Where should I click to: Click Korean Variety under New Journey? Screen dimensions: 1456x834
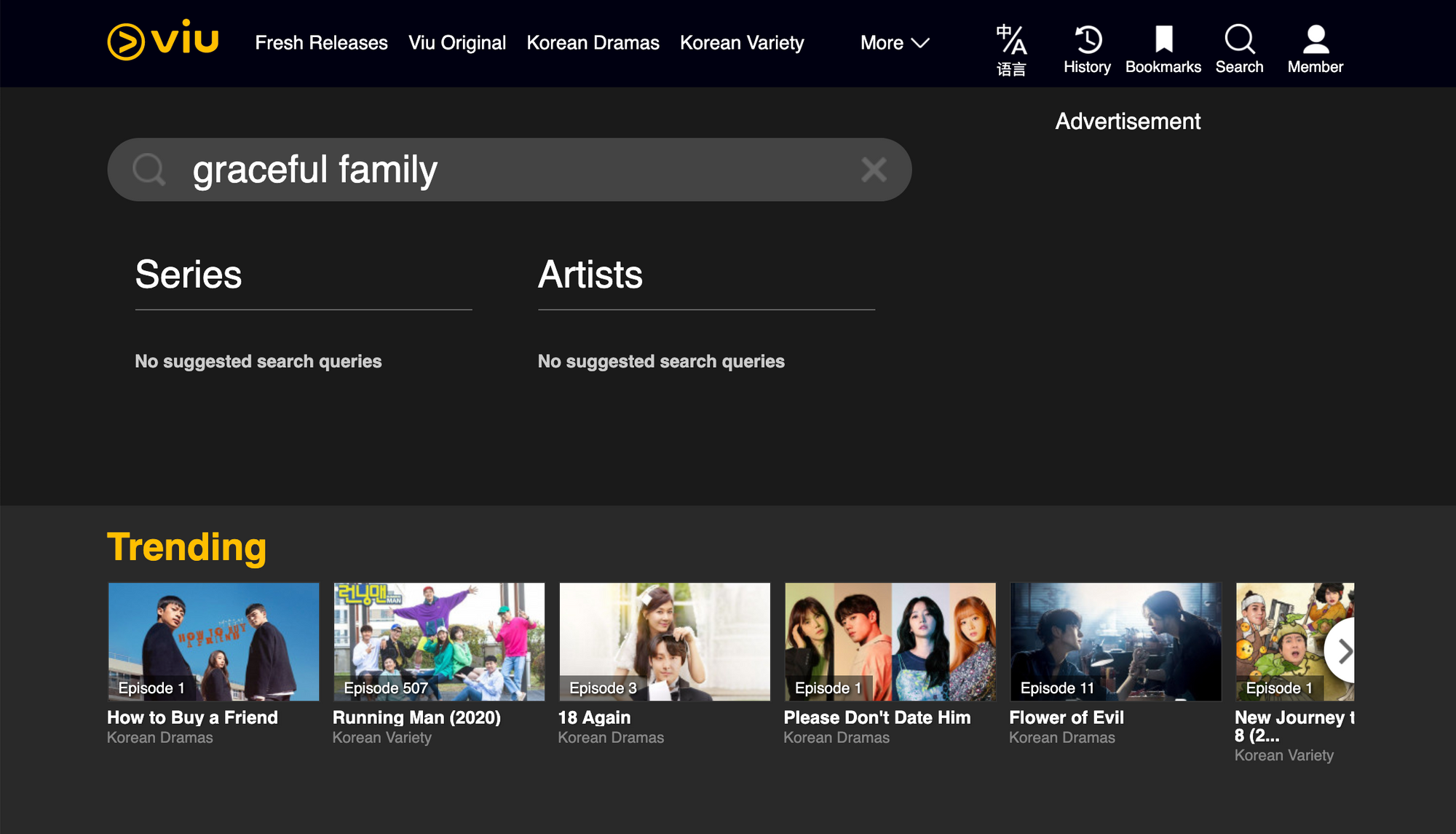[1284, 755]
